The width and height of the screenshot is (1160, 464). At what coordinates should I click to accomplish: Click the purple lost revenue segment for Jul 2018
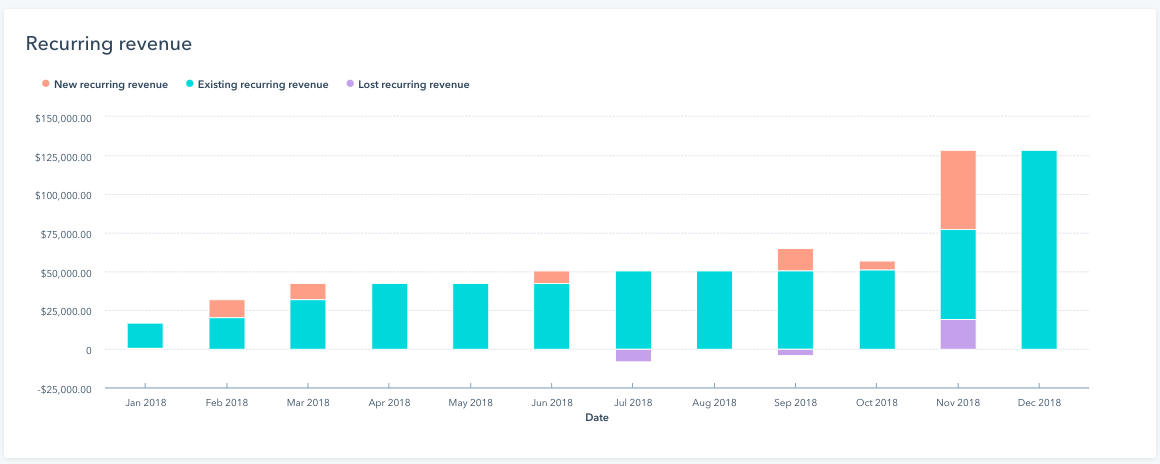point(633,355)
